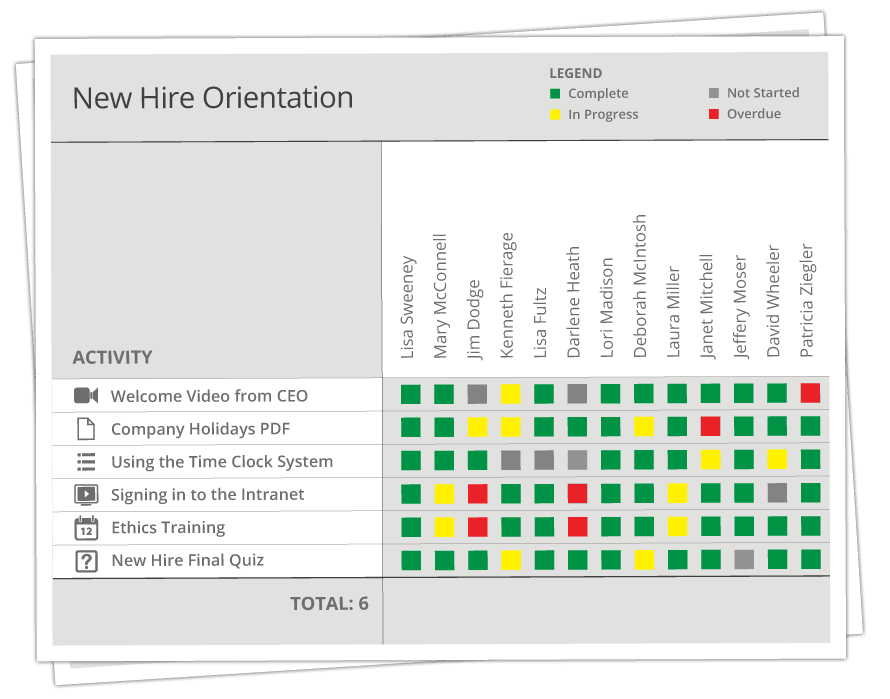Select the Lisa Sweeney column header
This screenshot has height=699, width=890.
coord(408,307)
